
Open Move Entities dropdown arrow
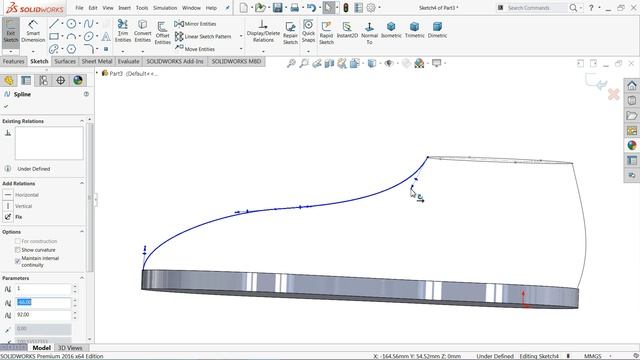[x=241, y=49]
